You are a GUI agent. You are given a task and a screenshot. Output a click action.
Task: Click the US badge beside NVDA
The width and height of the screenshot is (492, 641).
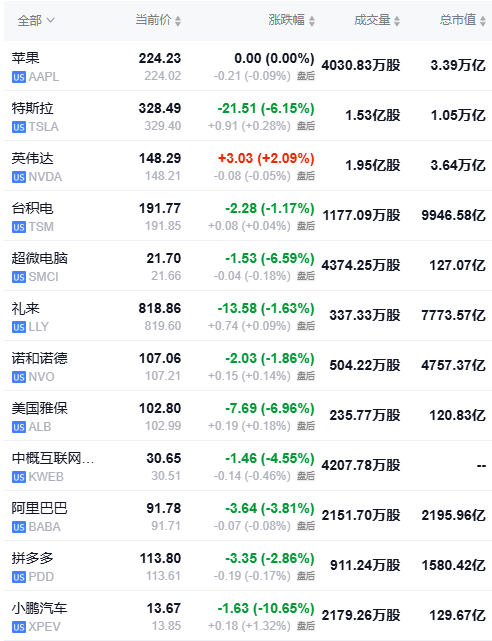pyautogui.click(x=19, y=177)
